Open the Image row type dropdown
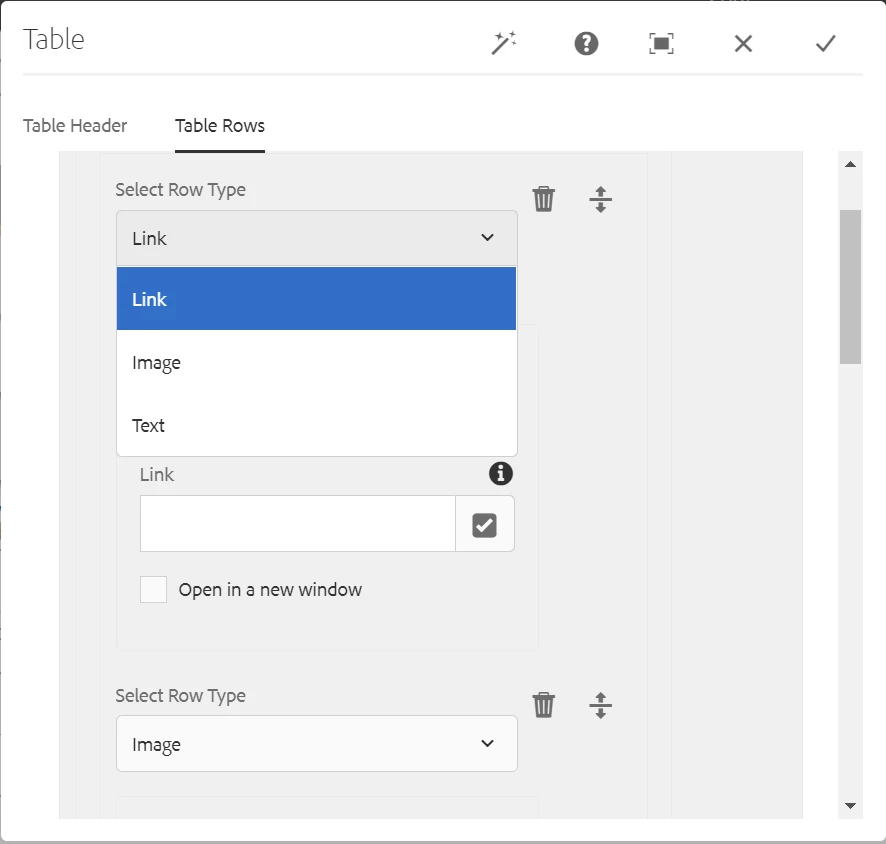 (316, 743)
